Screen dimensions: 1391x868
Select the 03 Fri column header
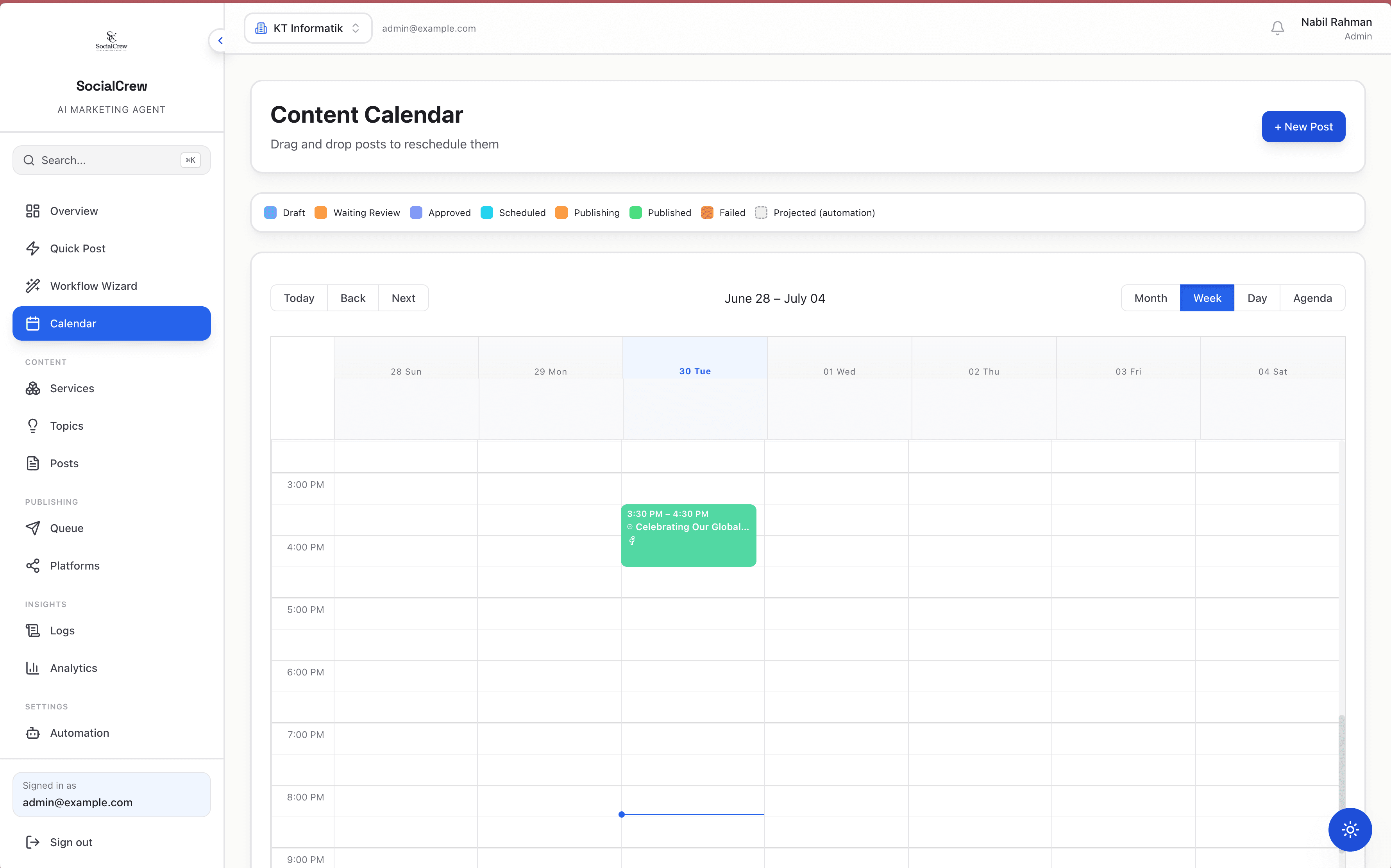pyautogui.click(x=1128, y=371)
